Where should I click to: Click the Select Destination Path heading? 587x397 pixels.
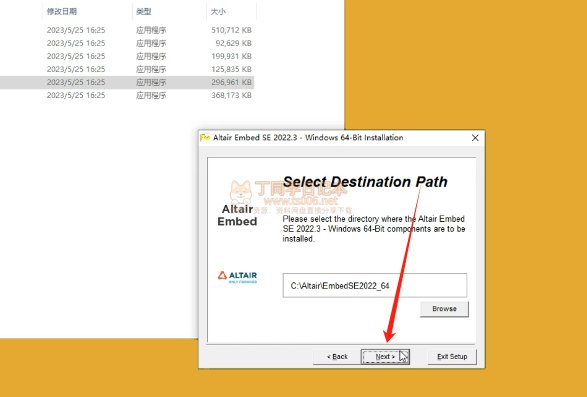click(365, 182)
